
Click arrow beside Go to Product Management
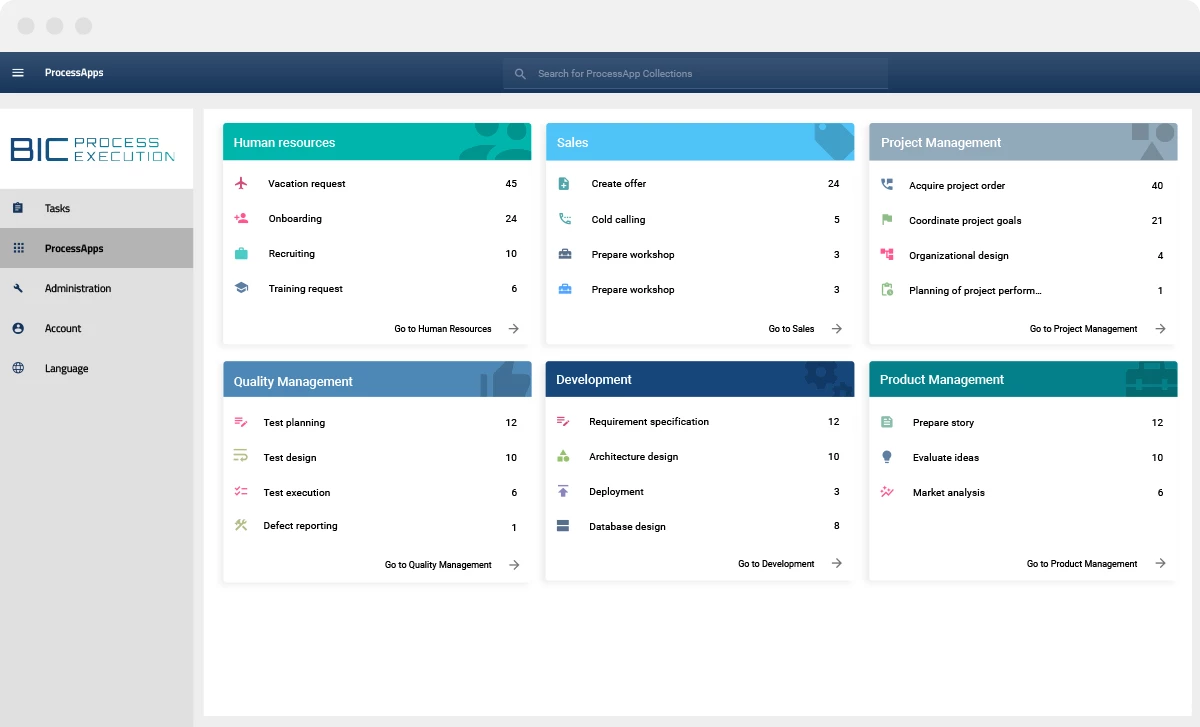click(x=1160, y=563)
